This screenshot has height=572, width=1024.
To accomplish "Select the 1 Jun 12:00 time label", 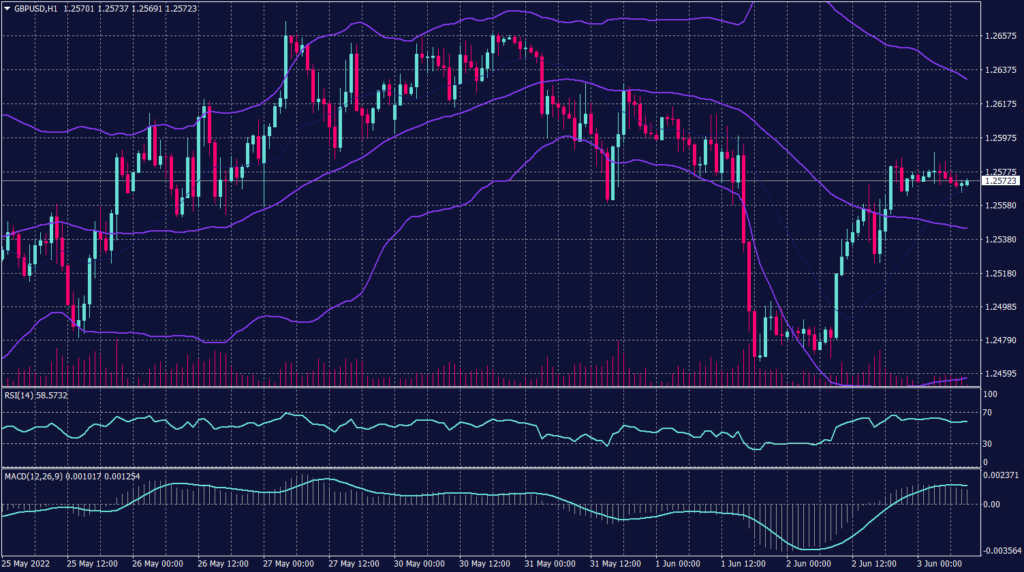I will pos(747,564).
